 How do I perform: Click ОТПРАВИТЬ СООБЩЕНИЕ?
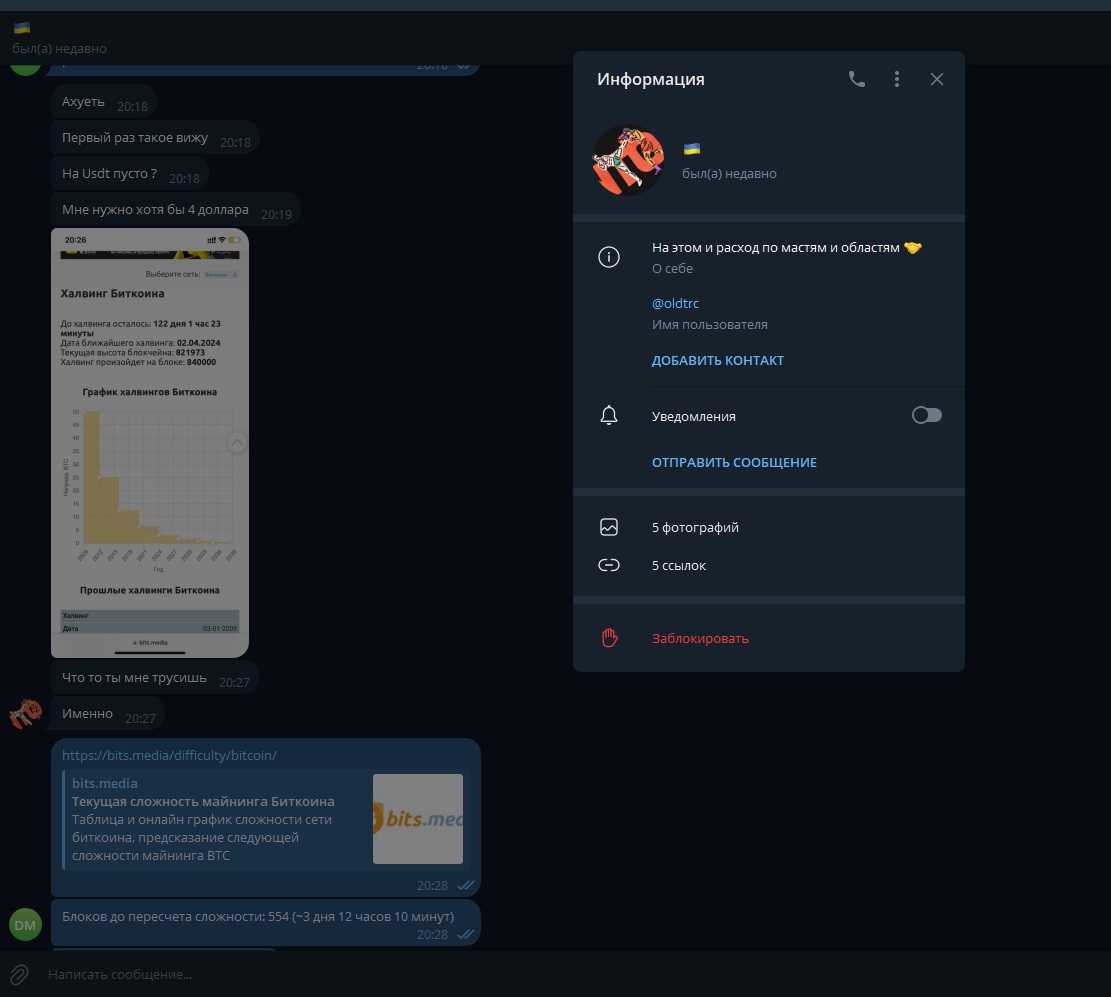(734, 463)
